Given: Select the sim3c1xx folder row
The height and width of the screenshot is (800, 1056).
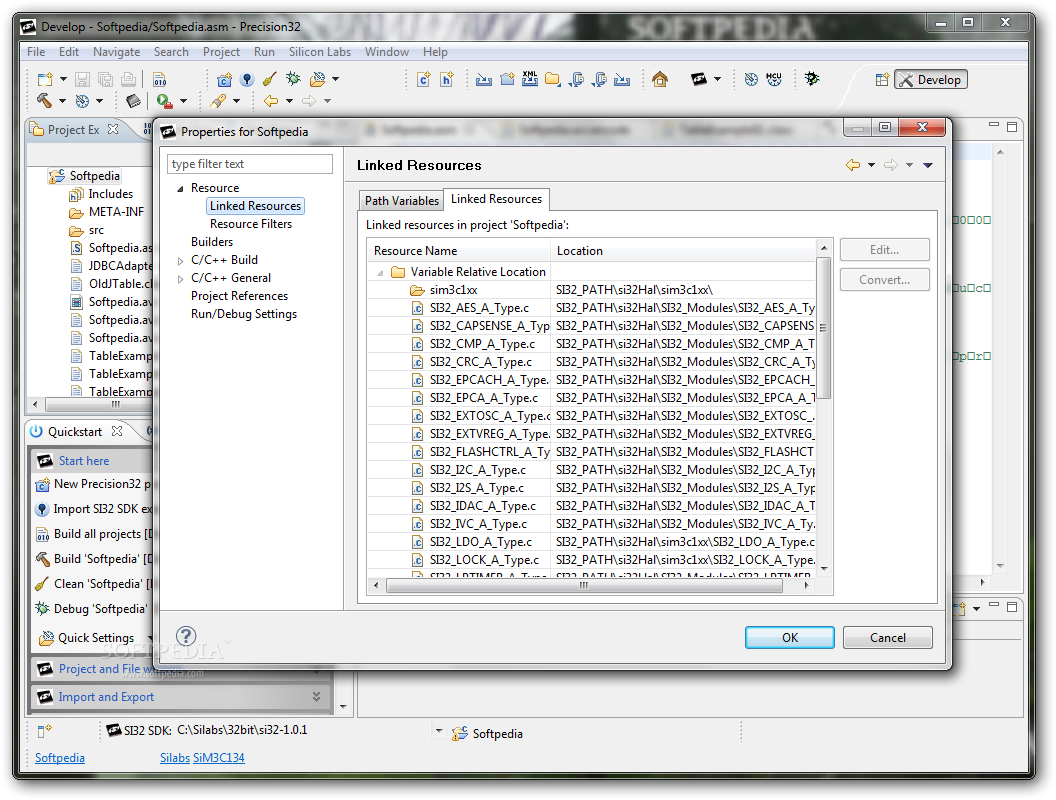Looking at the screenshot, I should (x=591, y=290).
